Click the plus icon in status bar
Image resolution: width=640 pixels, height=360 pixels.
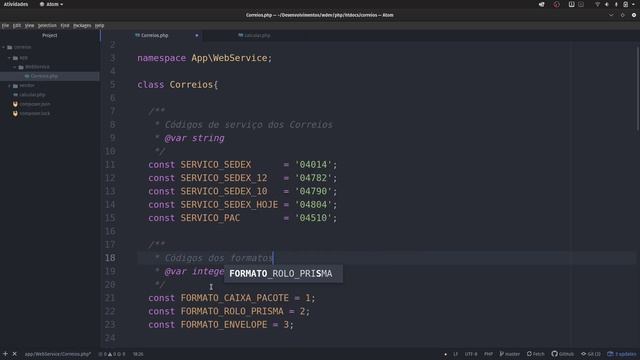(5, 354)
